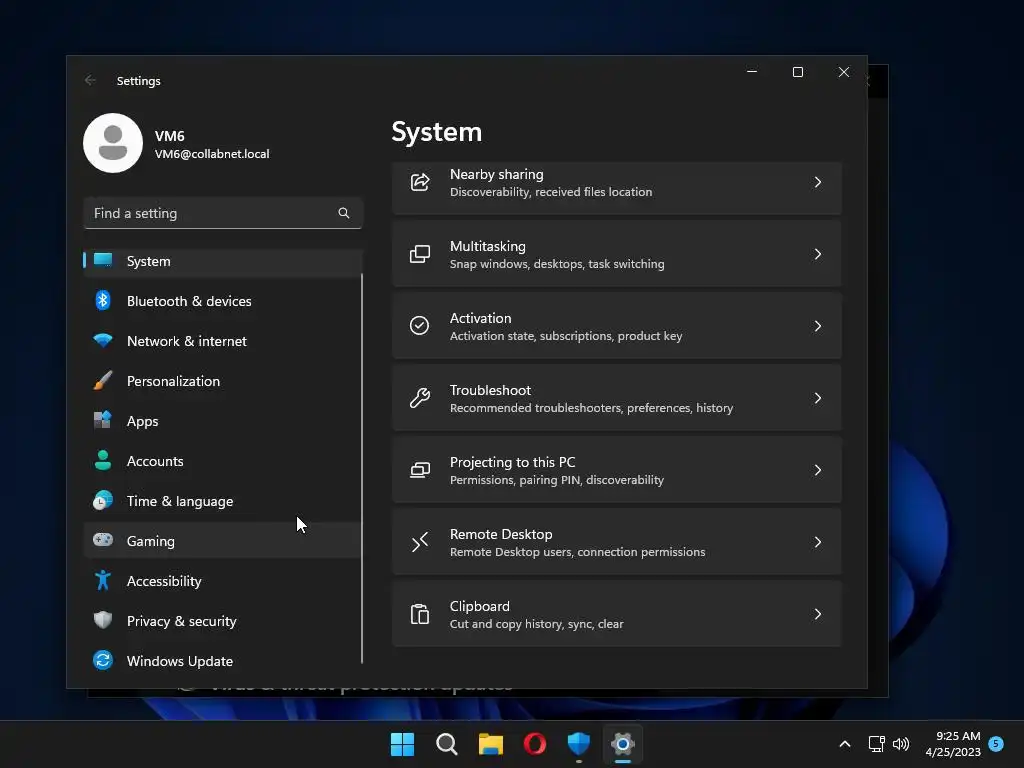Screen dimensions: 1024x768
Task: Click the Nearby sharing share icon
Action: point(420,182)
